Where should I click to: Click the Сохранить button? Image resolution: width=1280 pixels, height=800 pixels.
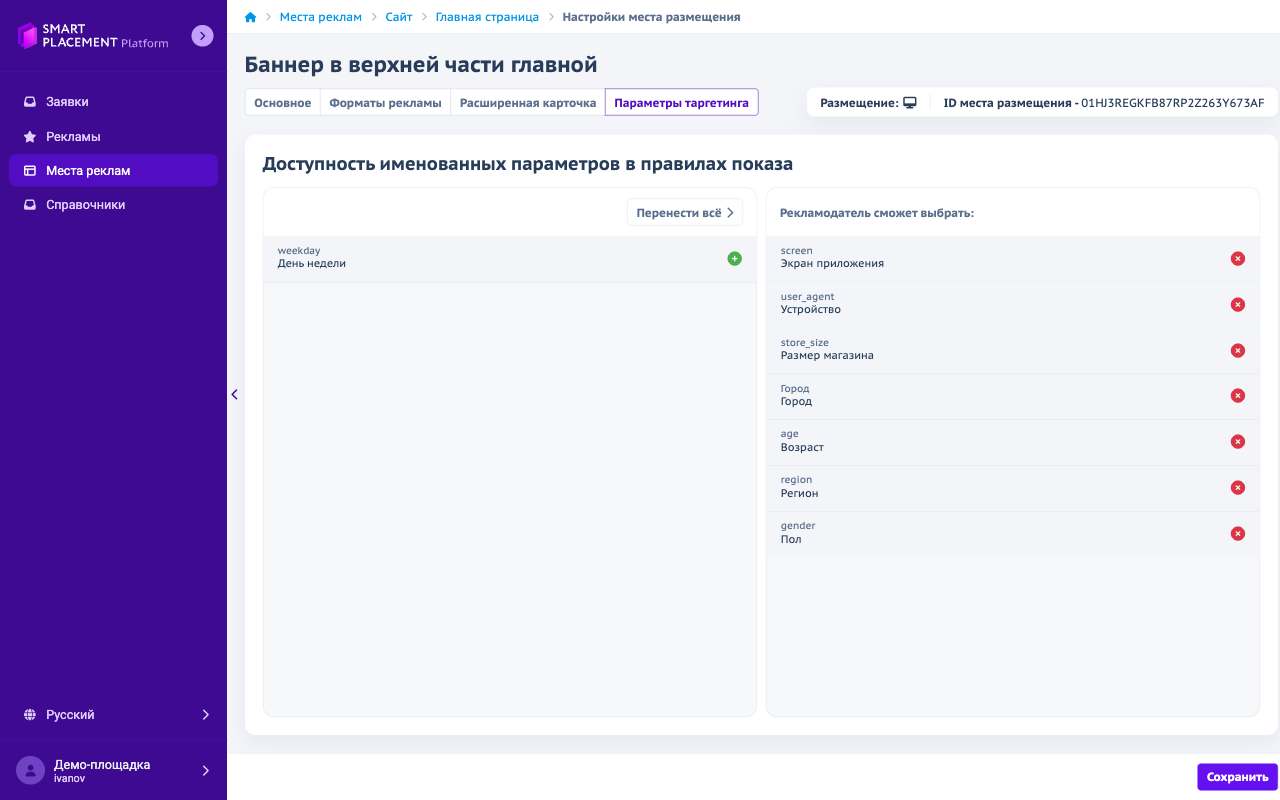[x=1237, y=777]
